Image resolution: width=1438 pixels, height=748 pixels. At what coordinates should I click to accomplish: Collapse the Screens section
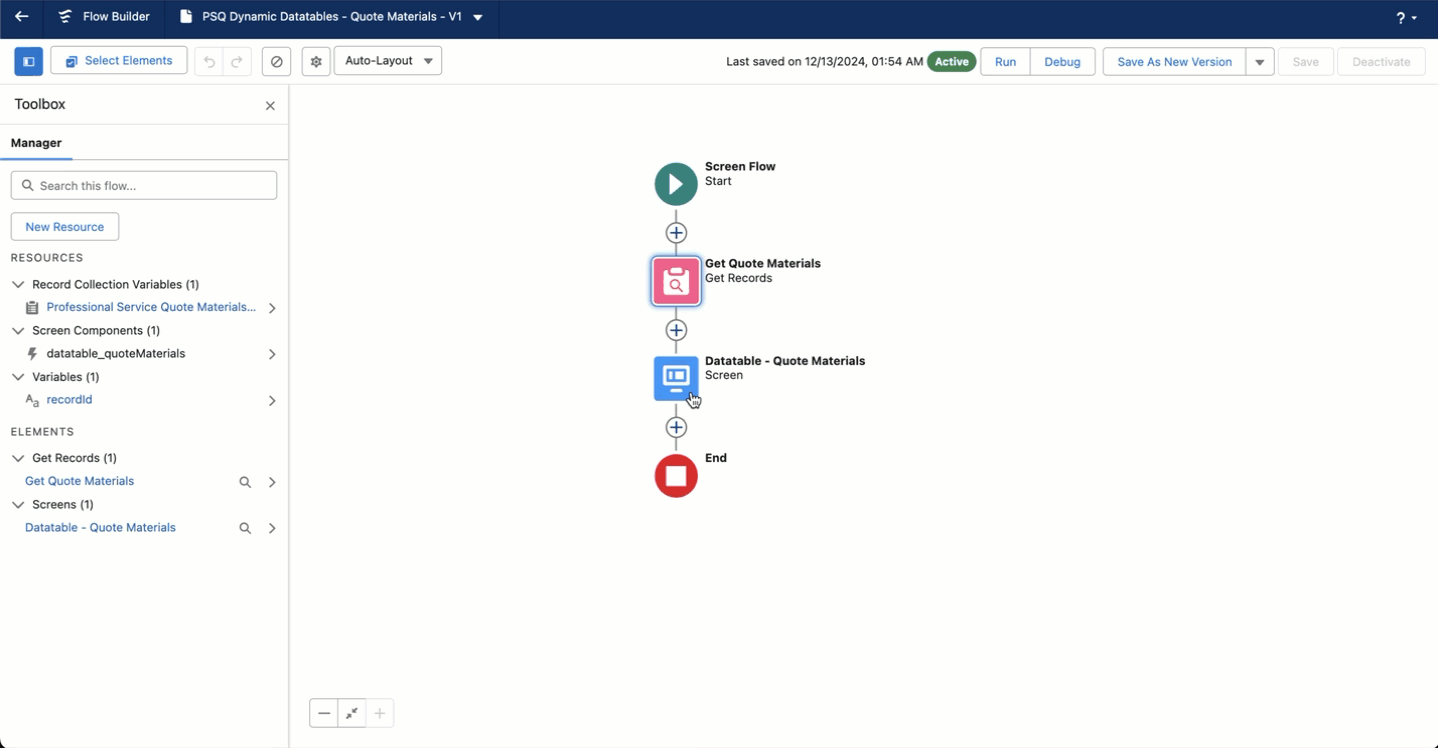(18, 505)
